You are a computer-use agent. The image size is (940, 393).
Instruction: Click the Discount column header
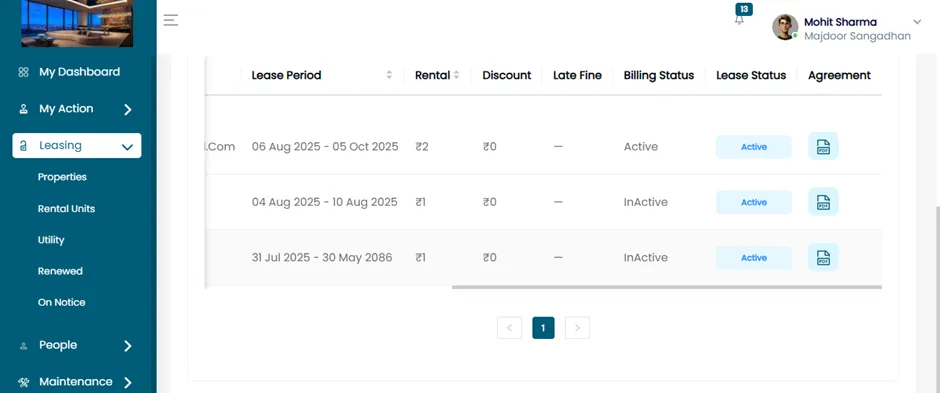tap(507, 75)
